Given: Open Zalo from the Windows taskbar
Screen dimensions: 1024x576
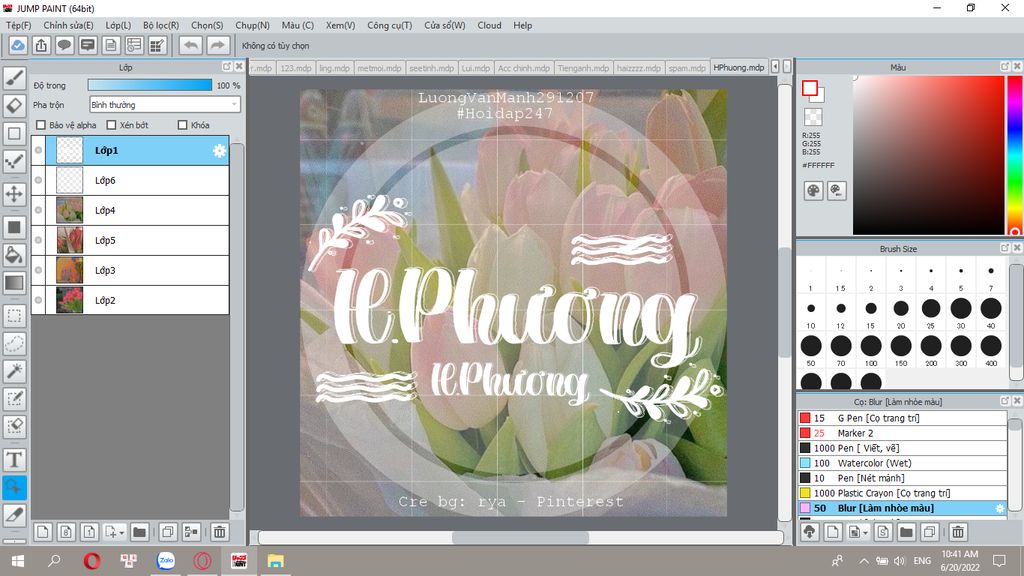Looking at the screenshot, I should point(166,560).
